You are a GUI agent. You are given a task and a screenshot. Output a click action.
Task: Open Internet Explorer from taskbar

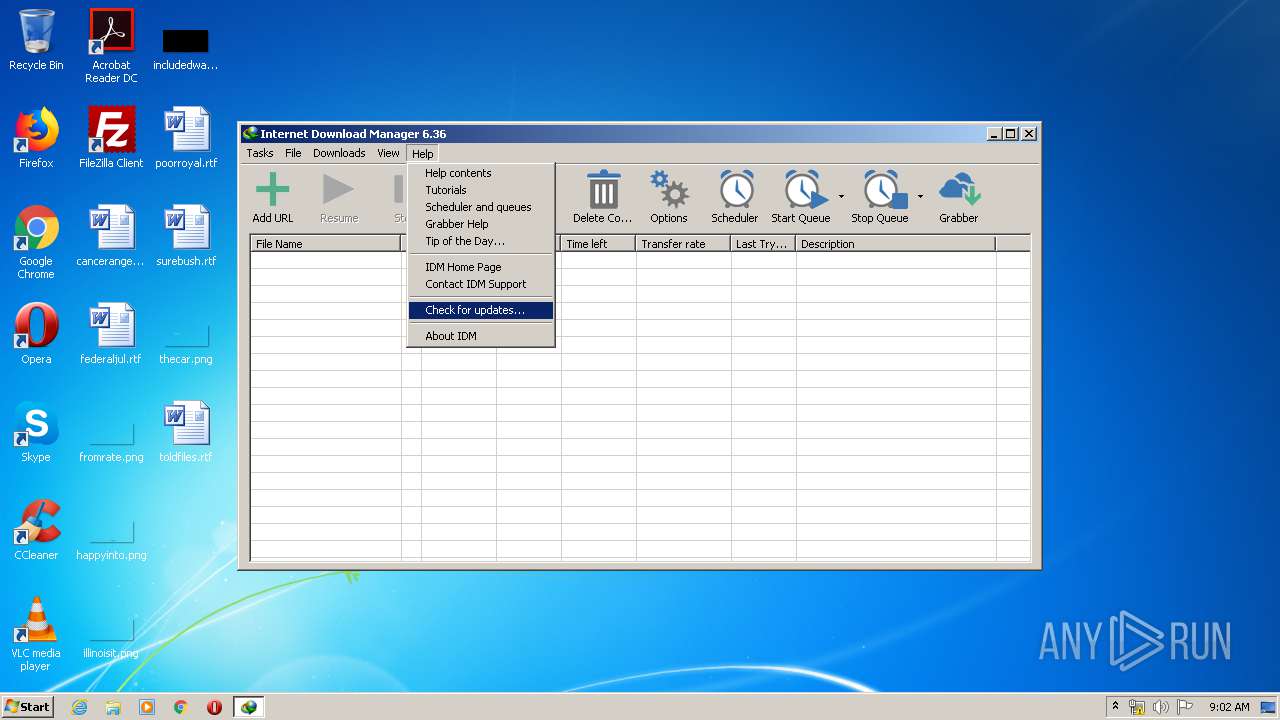click(79, 707)
